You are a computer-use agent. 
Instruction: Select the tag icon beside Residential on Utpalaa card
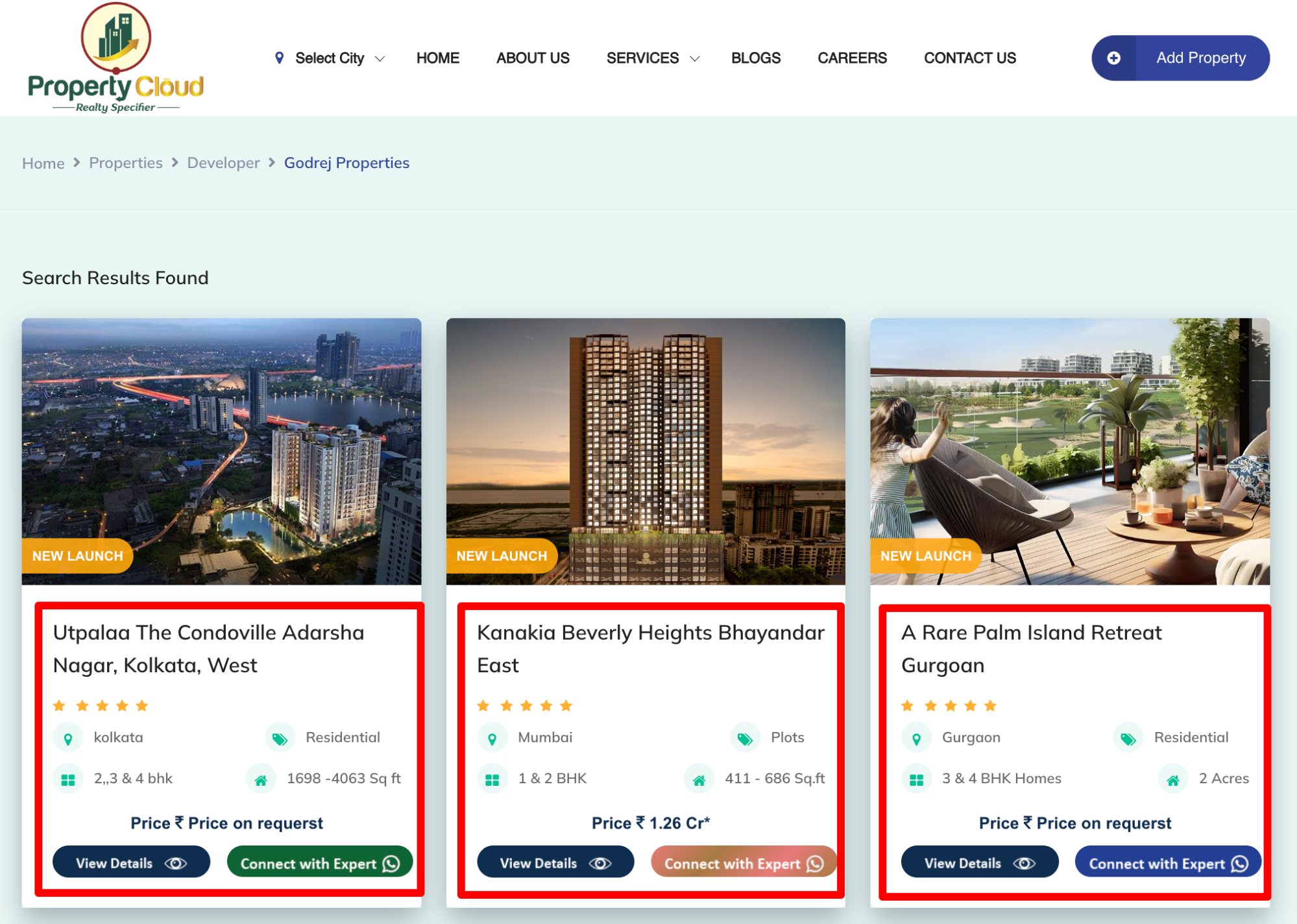(x=280, y=737)
